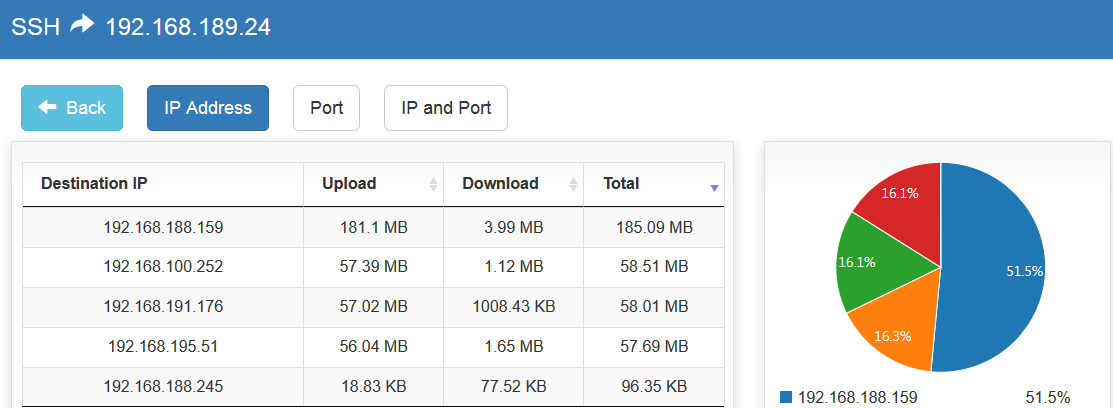Screen dimensions: 1113x408
Task: Toggle the 192.168.188.159 legend blue square
Action: point(785,397)
